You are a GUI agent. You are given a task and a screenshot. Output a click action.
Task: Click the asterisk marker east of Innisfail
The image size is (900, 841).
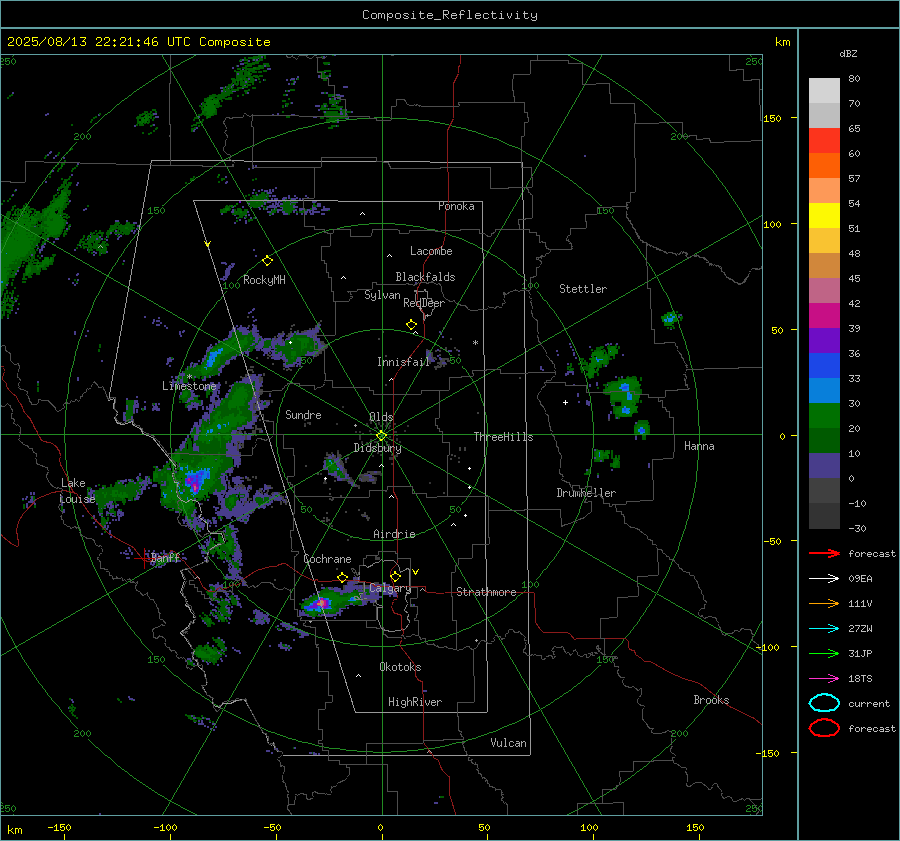pos(475,343)
